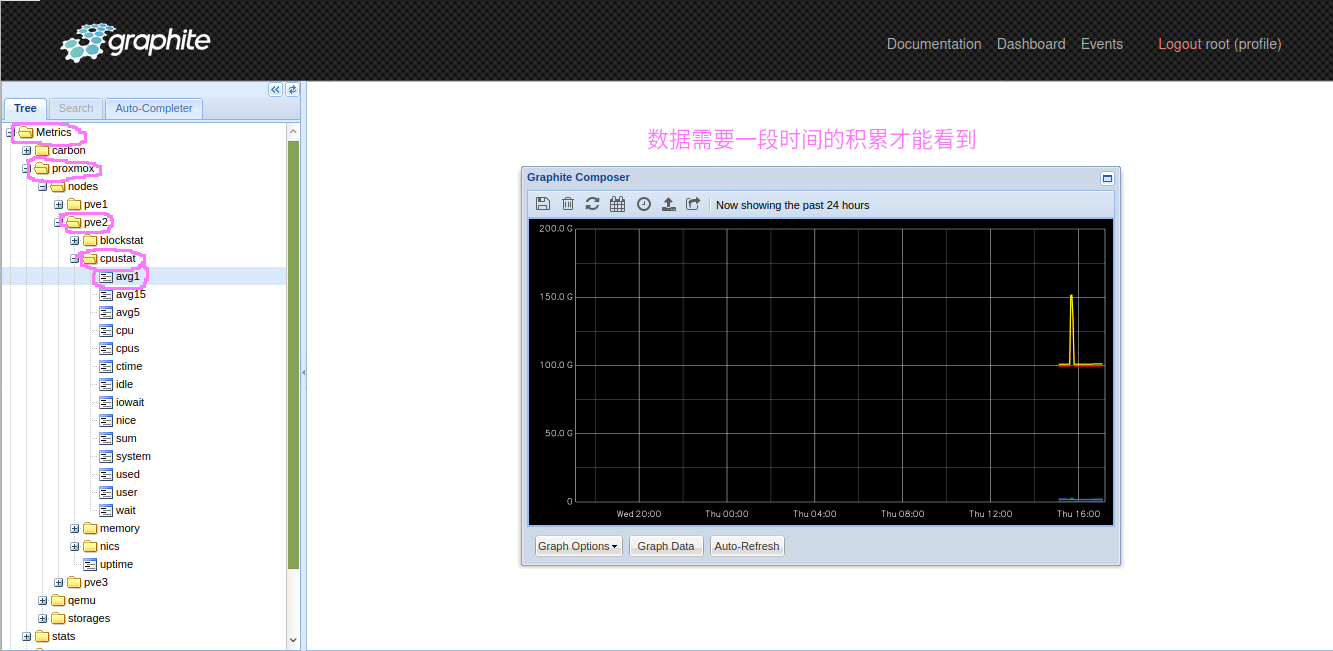Viewport: 1333px width, 651px height.
Task: Click the metric icon beside idle
Action: (106, 384)
